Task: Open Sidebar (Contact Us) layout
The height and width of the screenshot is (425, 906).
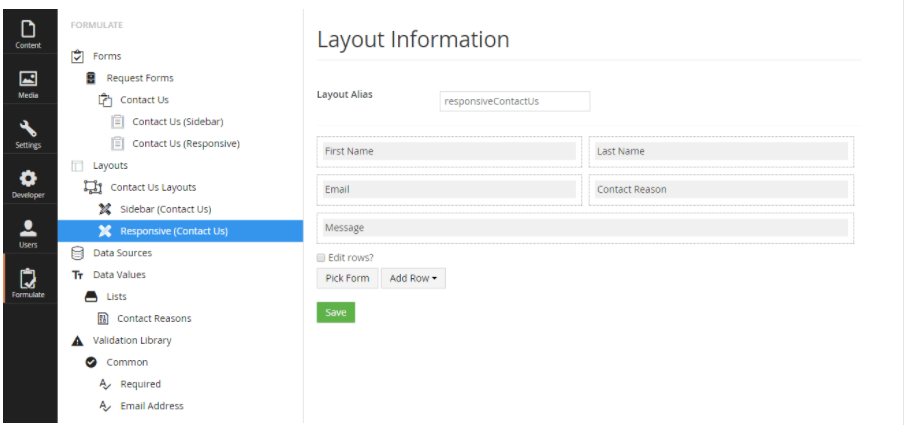Action: (x=165, y=209)
